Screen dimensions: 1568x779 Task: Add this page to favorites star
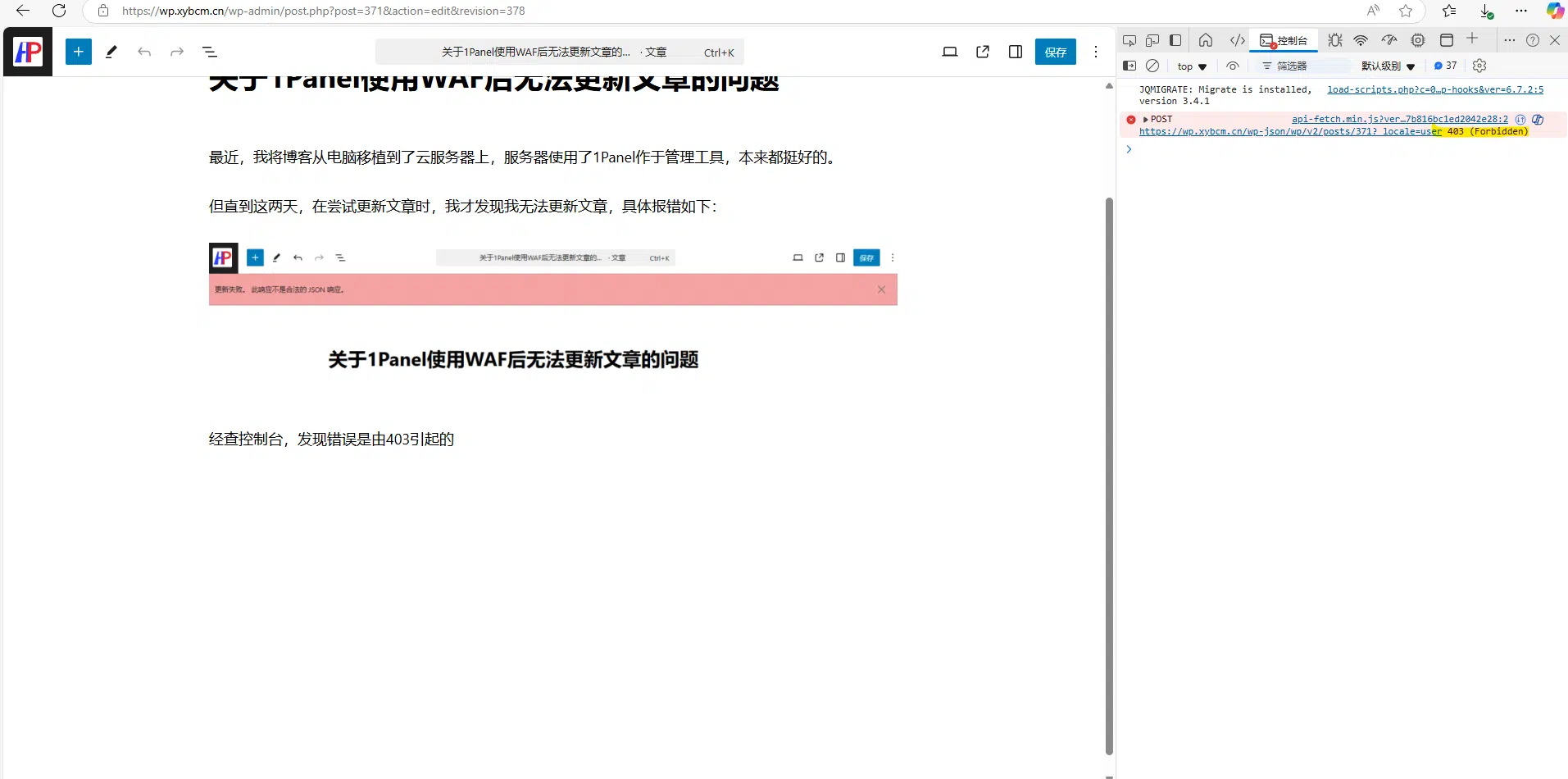tap(1406, 11)
